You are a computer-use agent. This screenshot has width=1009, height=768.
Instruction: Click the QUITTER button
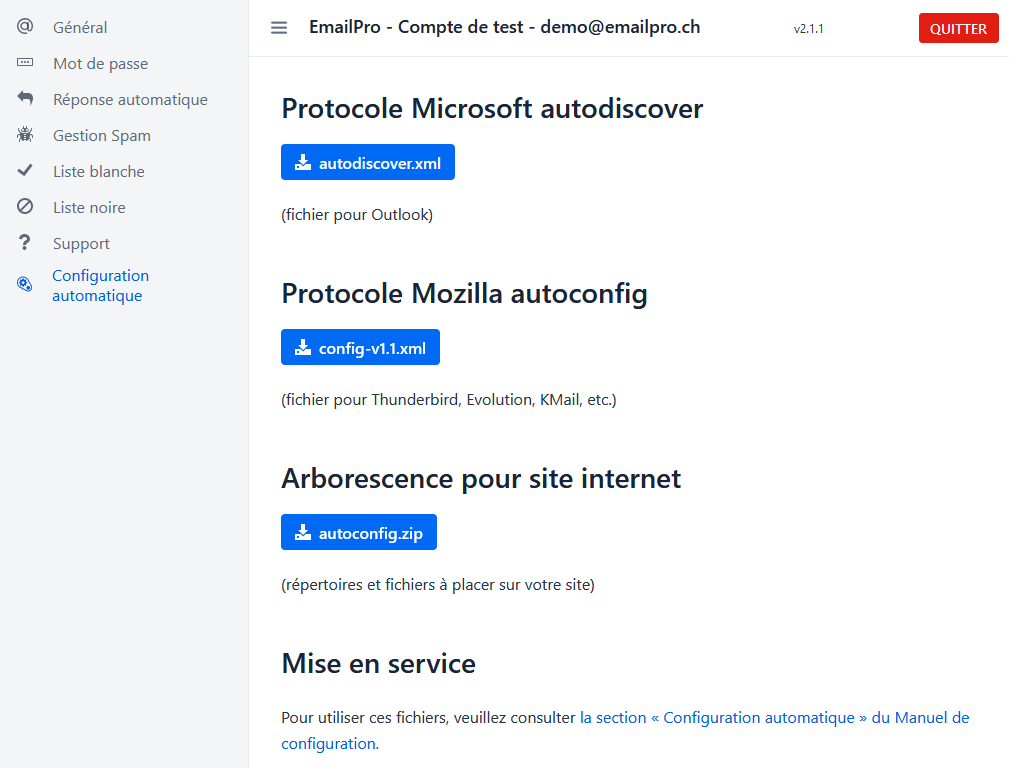[x=958, y=28]
